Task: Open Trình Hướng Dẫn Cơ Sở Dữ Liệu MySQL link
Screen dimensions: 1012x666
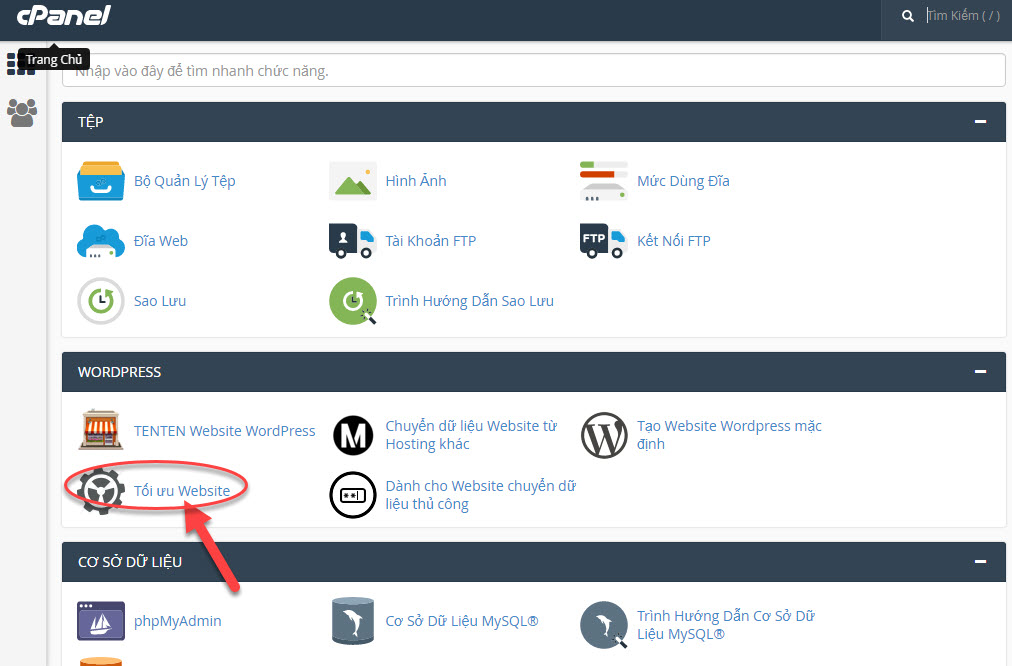Action: pyautogui.click(x=726, y=625)
